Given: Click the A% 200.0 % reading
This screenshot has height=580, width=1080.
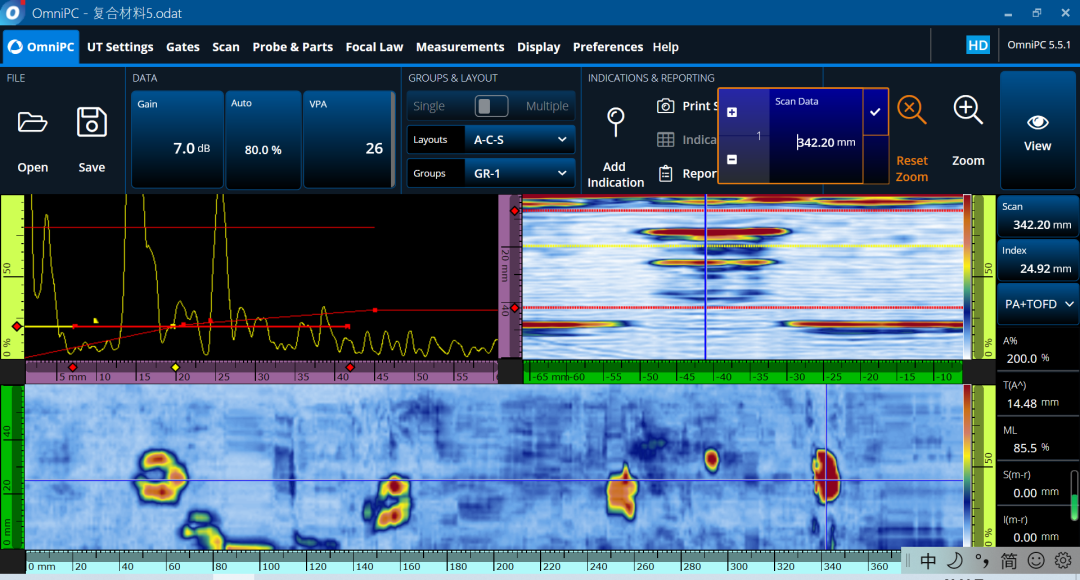Looking at the screenshot, I should click(1038, 350).
